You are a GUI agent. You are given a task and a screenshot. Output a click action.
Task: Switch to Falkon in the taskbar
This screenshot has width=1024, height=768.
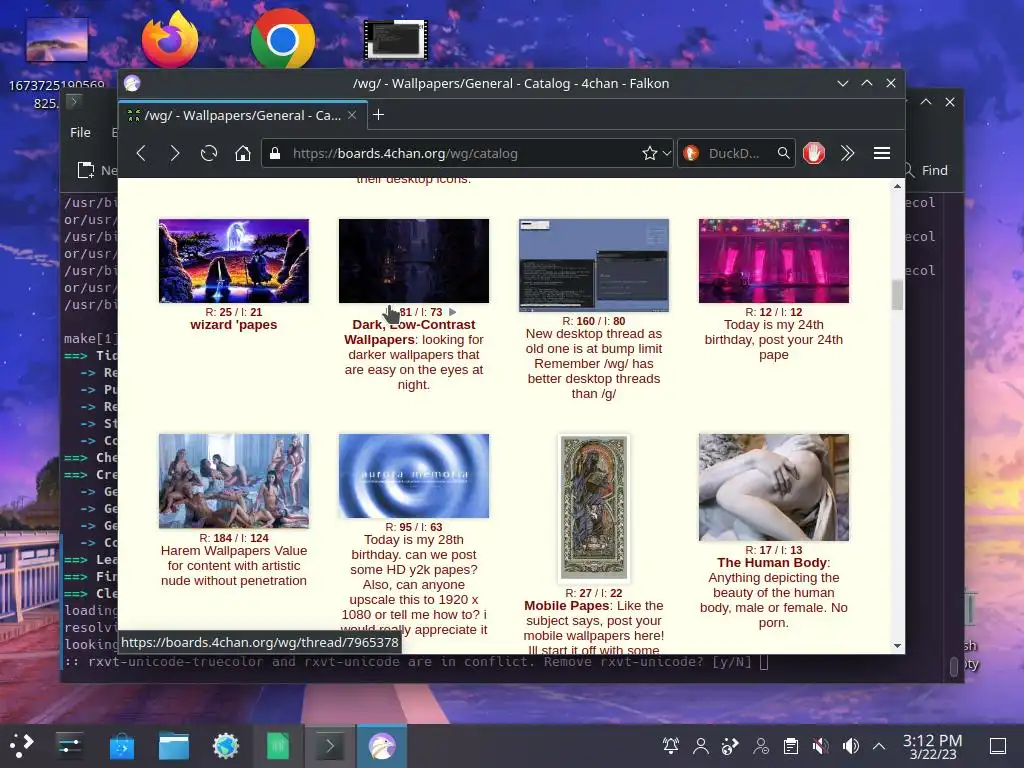(382, 746)
